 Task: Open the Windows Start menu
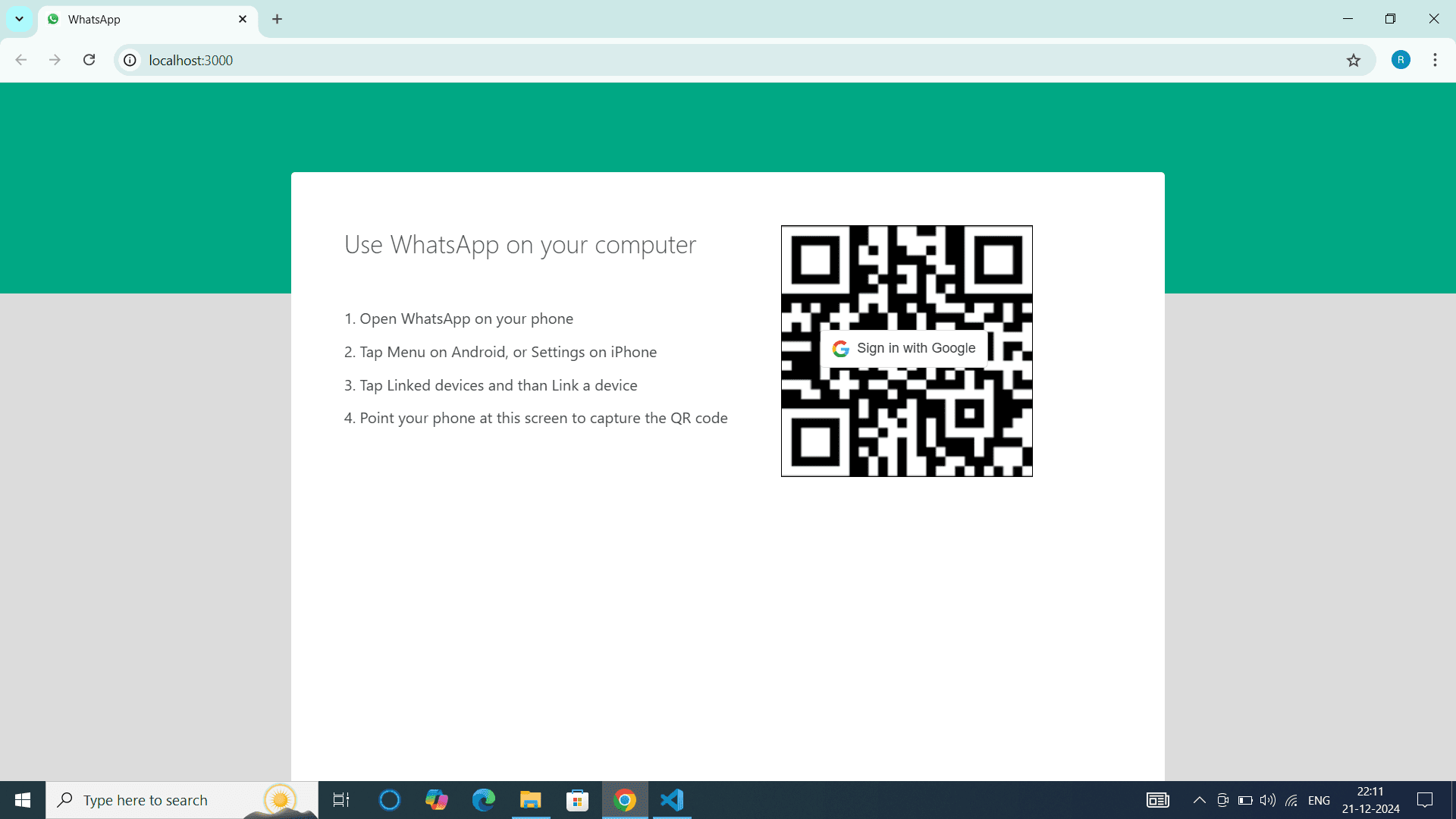23,800
